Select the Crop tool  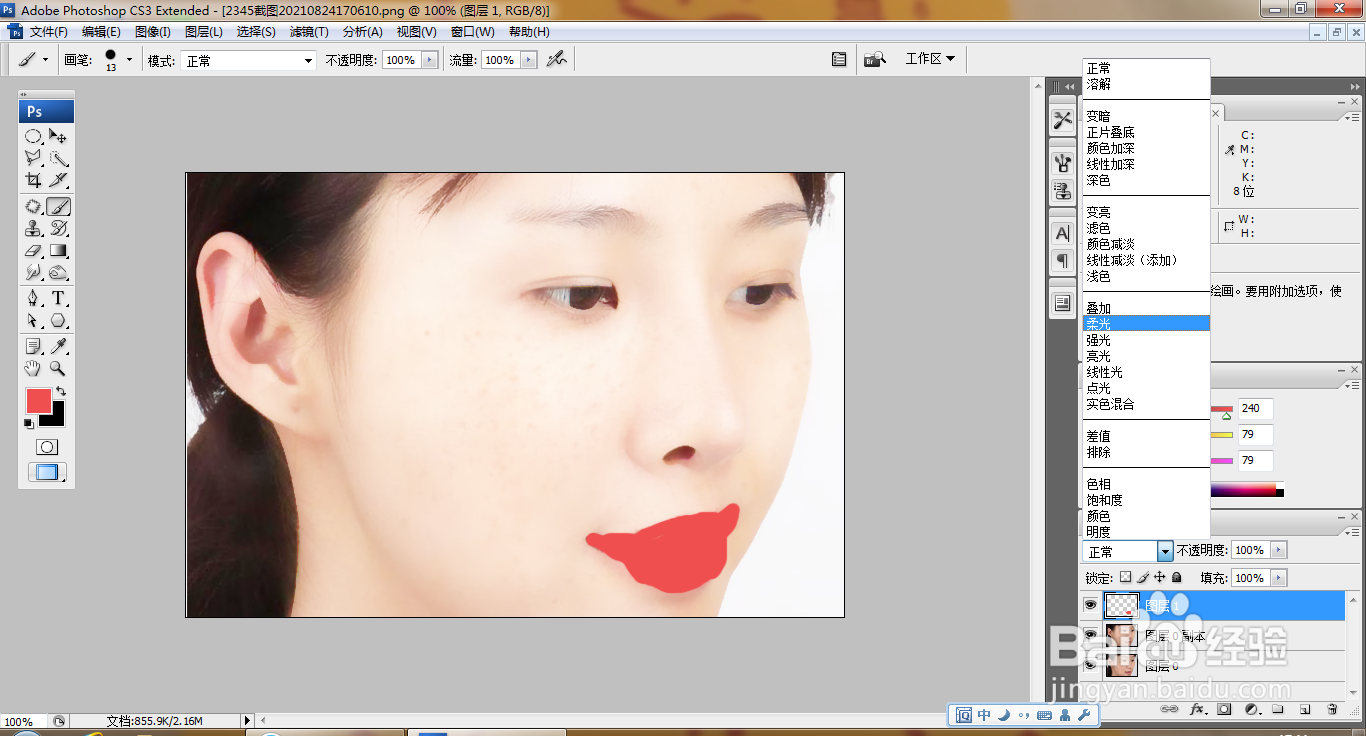click(x=33, y=180)
